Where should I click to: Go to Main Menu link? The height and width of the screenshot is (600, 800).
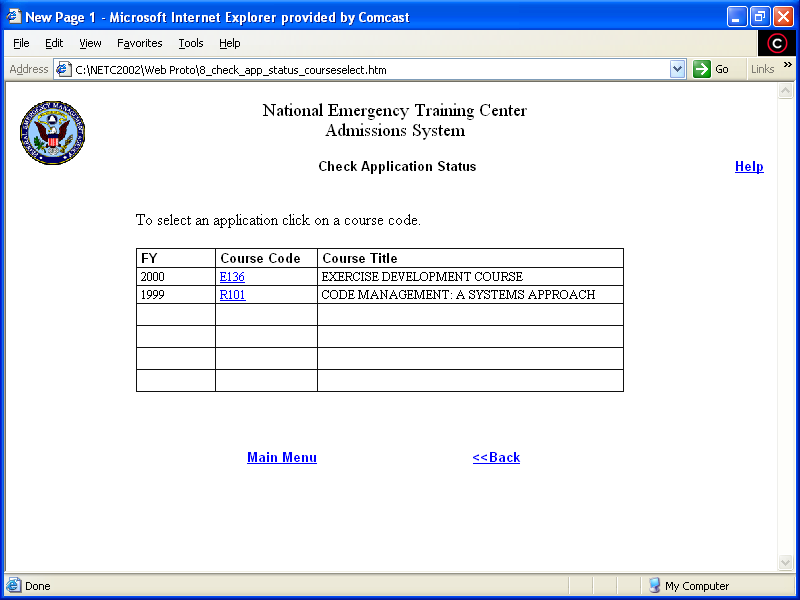click(282, 458)
